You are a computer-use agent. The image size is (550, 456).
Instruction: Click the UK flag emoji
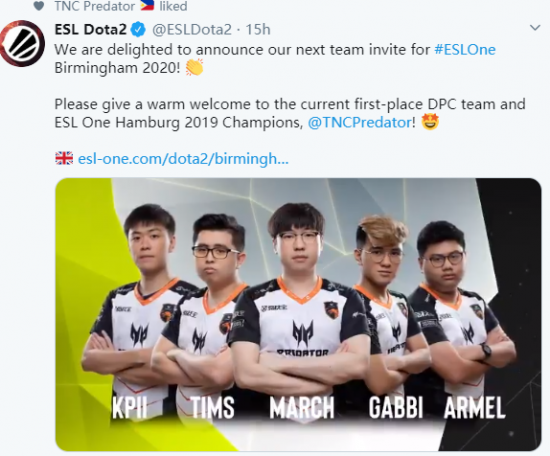(64, 158)
